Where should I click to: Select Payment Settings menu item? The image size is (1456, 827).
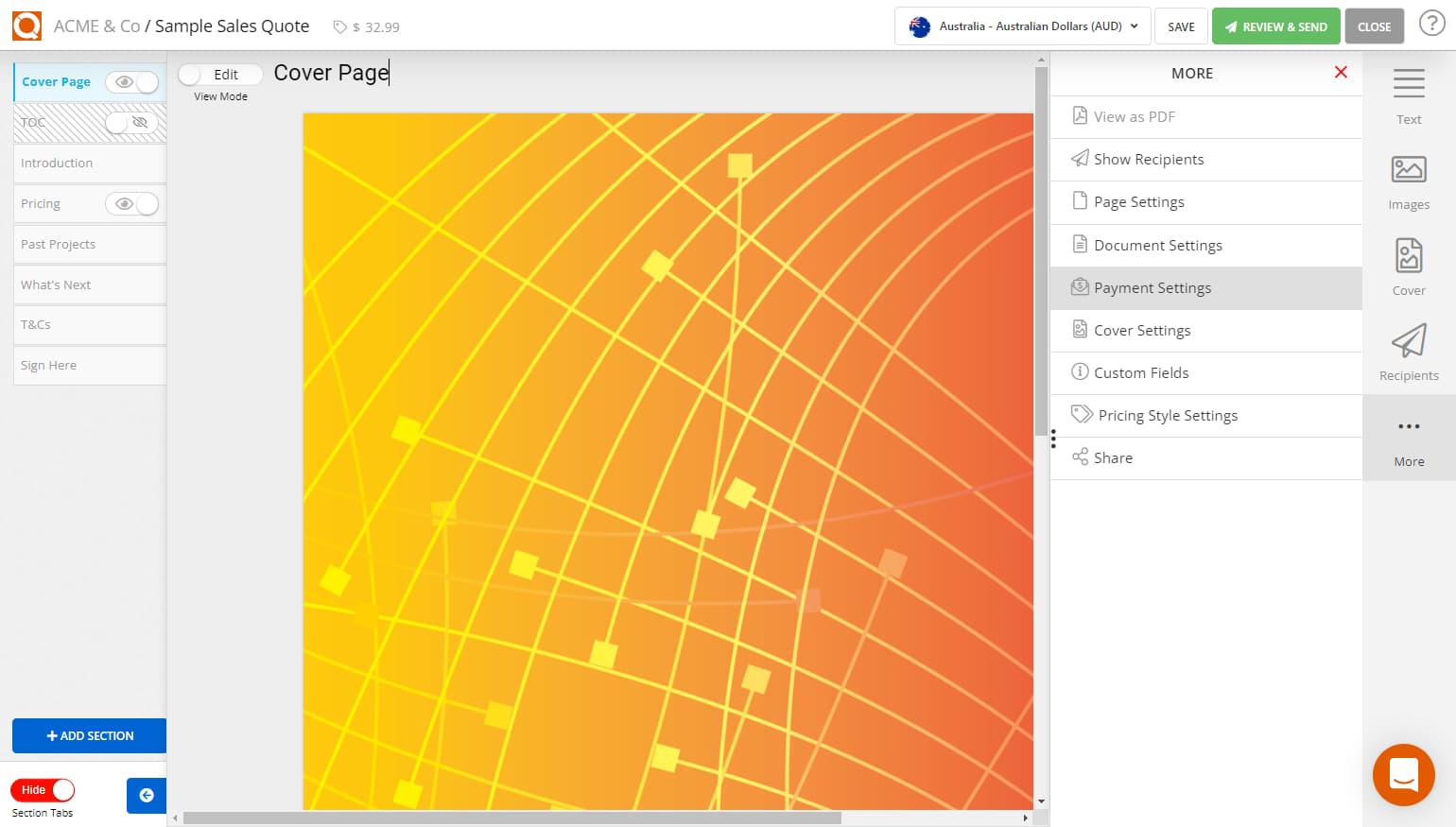pos(1152,288)
